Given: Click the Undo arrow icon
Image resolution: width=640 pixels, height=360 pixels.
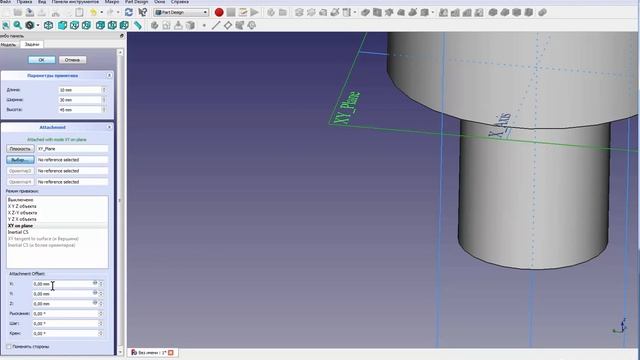Looking at the screenshot, I should coord(93,12).
